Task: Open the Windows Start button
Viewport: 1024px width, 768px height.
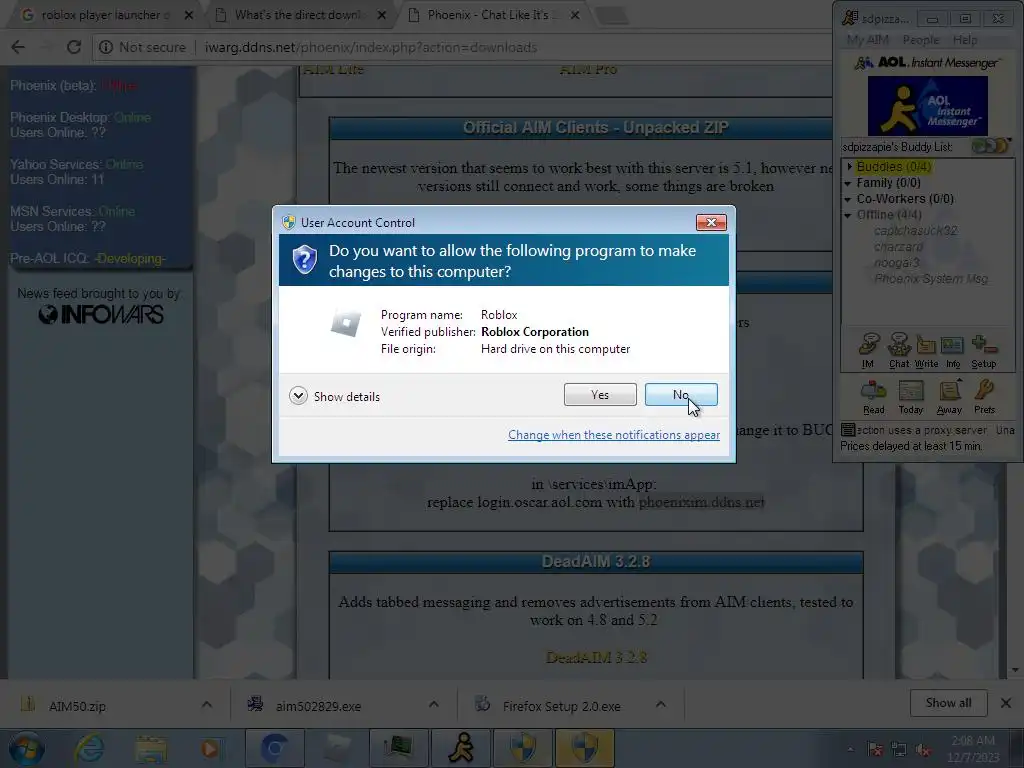Action: pyautogui.click(x=26, y=748)
